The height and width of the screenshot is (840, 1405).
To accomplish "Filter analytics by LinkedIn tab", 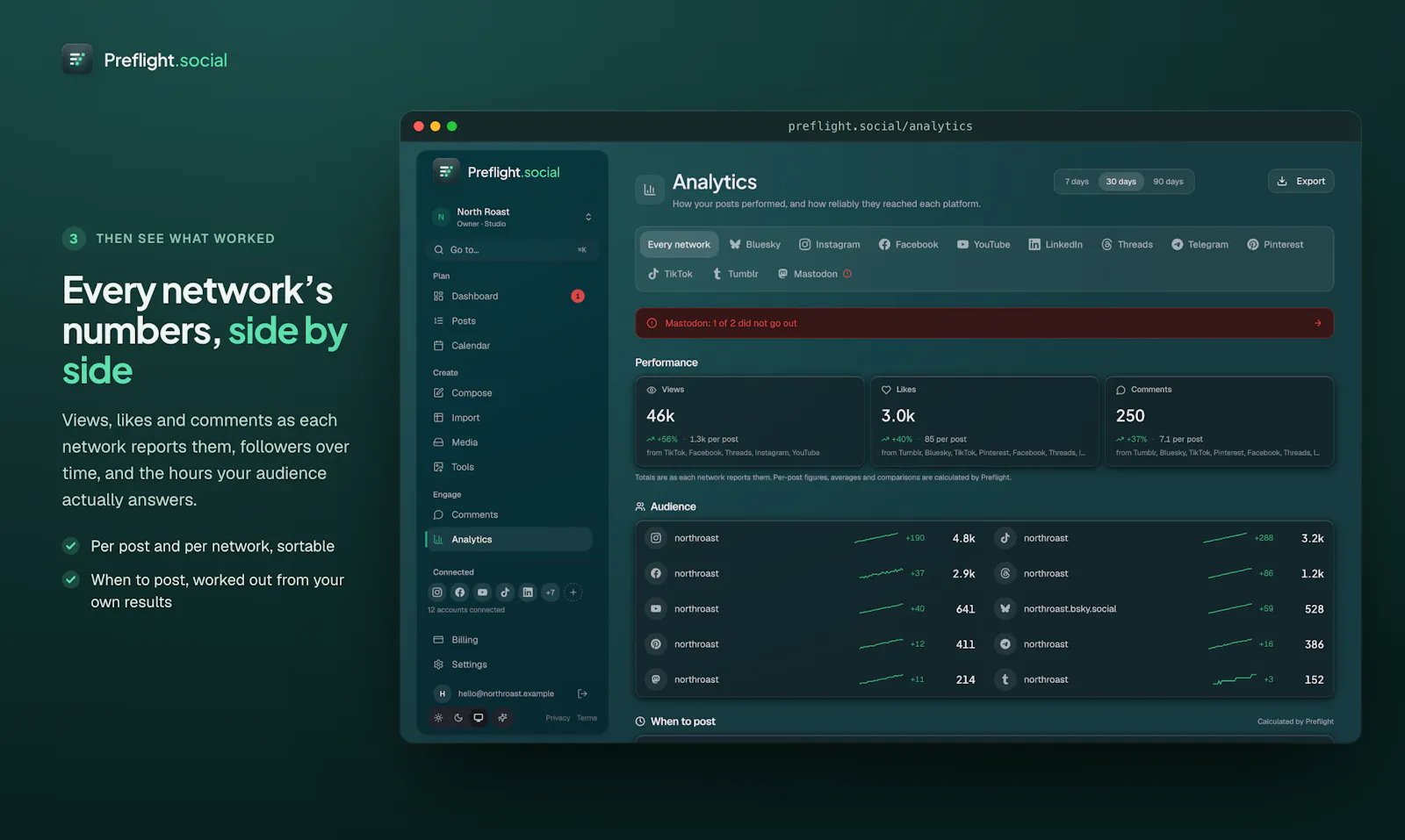I will pyautogui.click(x=1055, y=244).
